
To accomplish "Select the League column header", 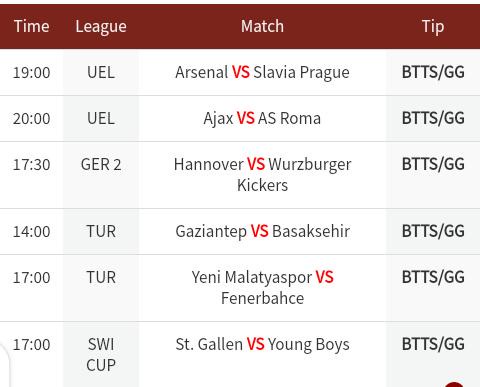I will point(101,27).
